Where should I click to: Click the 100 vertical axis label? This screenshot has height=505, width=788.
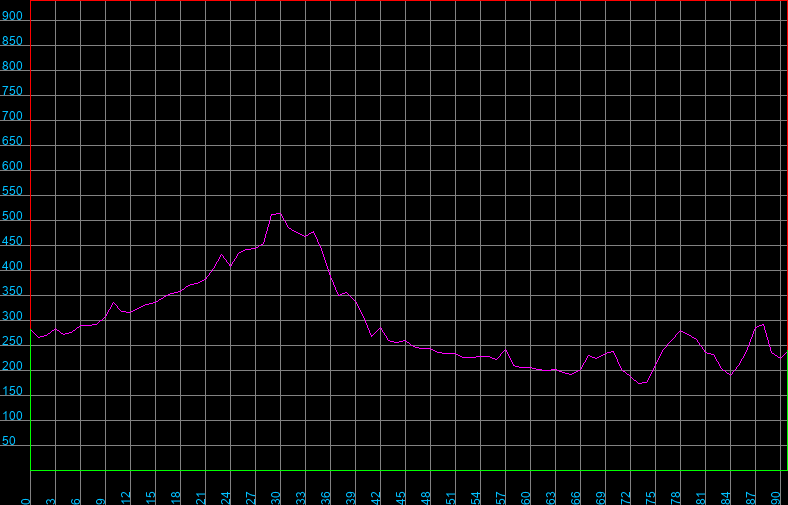pos(12,416)
